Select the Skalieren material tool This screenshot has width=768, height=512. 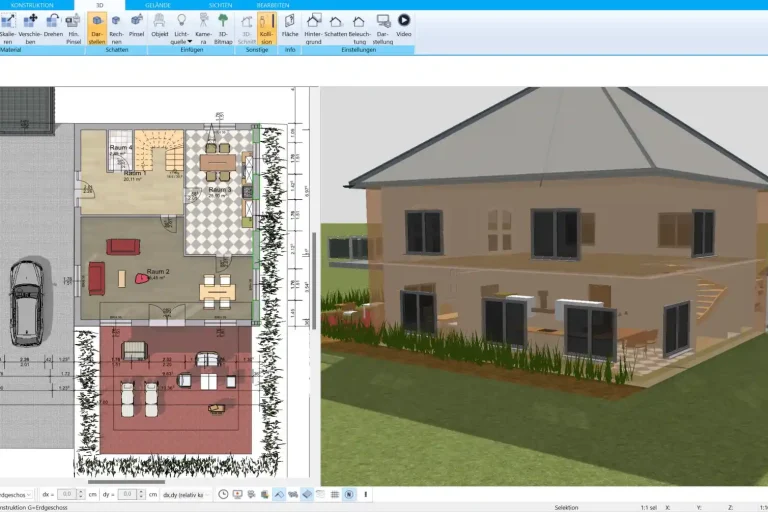tap(7, 29)
